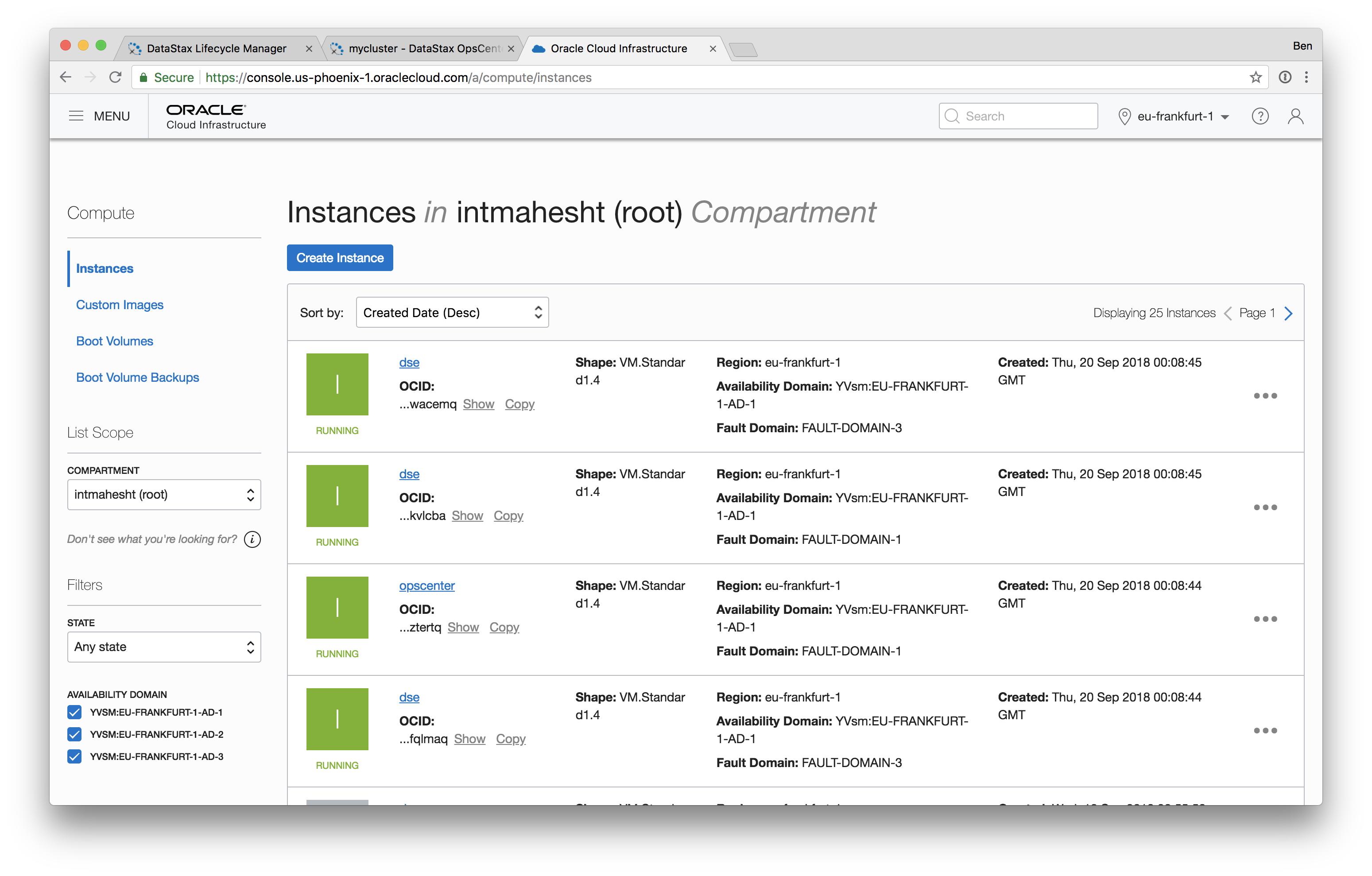Screen dimensions: 1372x876
Task: Open the Sort by Created Date dropdown
Action: [452, 313]
